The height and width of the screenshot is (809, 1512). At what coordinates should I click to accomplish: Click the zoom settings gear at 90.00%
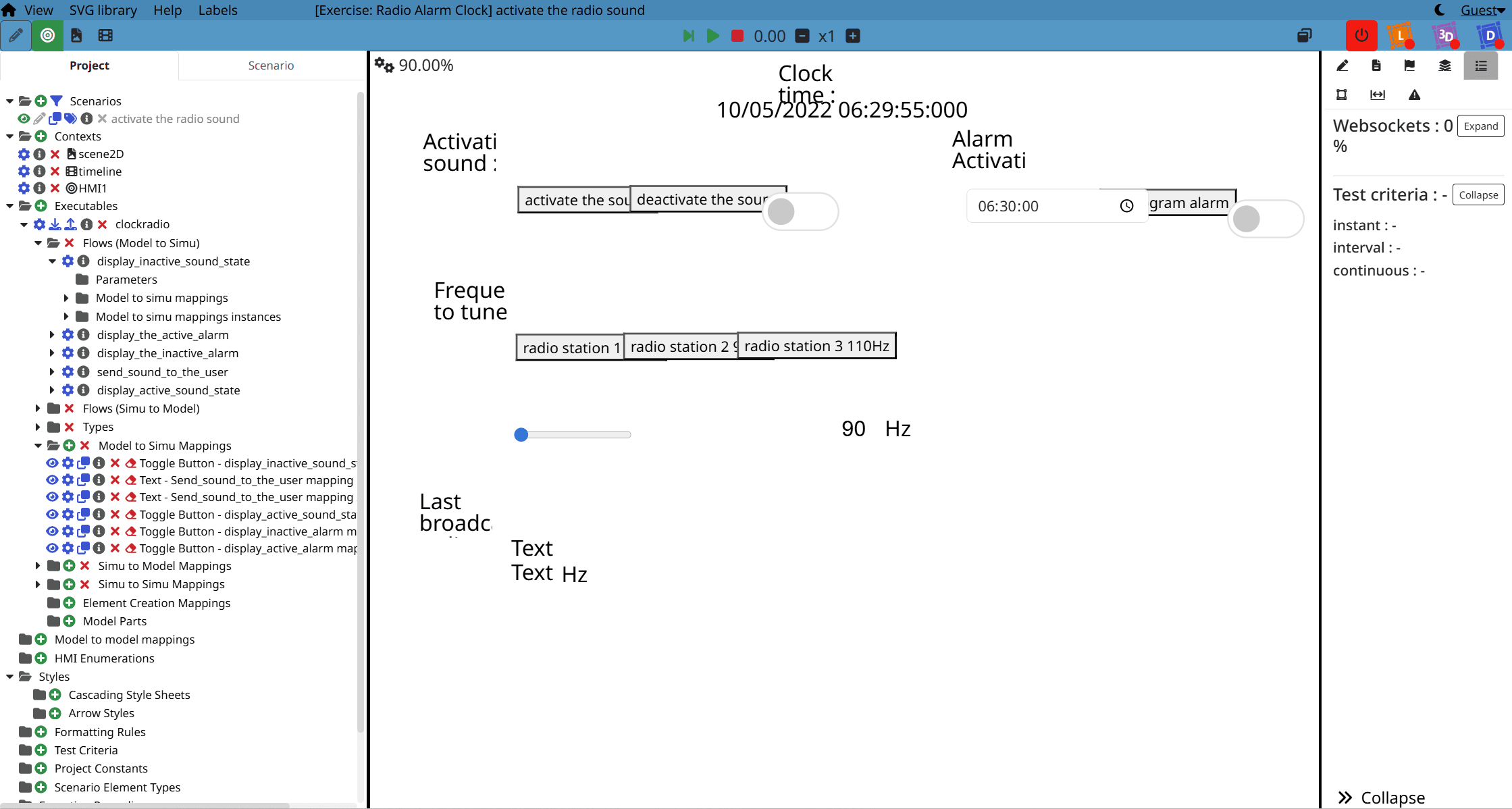click(x=384, y=65)
